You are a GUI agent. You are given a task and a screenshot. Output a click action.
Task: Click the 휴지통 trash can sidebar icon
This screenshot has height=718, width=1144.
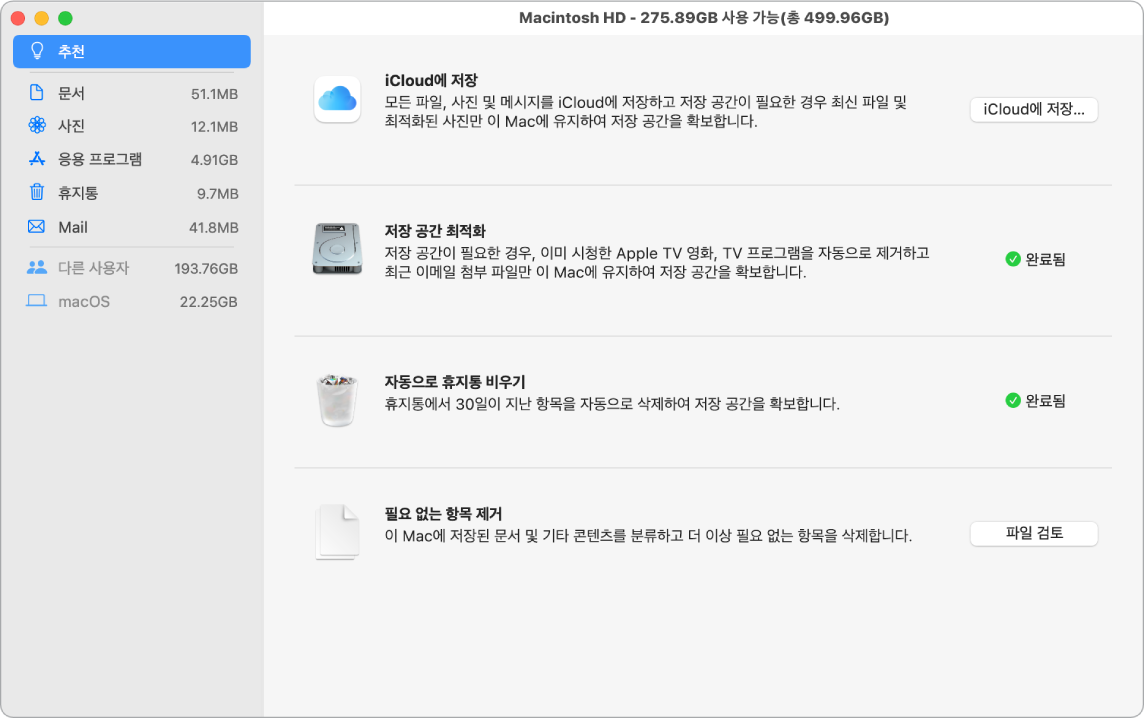pyautogui.click(x=36, y=192)
